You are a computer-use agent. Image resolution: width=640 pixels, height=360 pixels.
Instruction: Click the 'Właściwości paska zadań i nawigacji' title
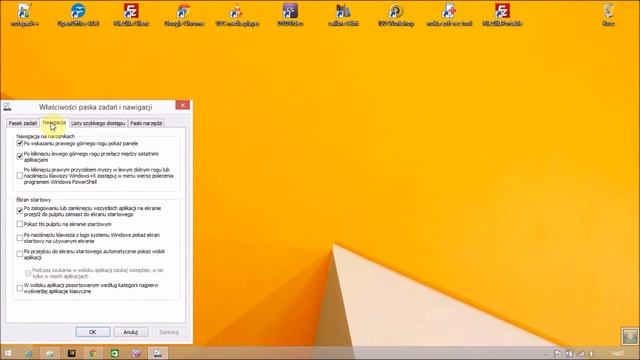[x=96, y=107]
